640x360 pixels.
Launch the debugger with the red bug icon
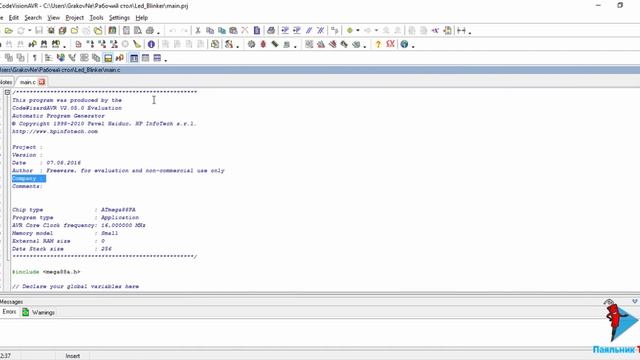(263, 44)
